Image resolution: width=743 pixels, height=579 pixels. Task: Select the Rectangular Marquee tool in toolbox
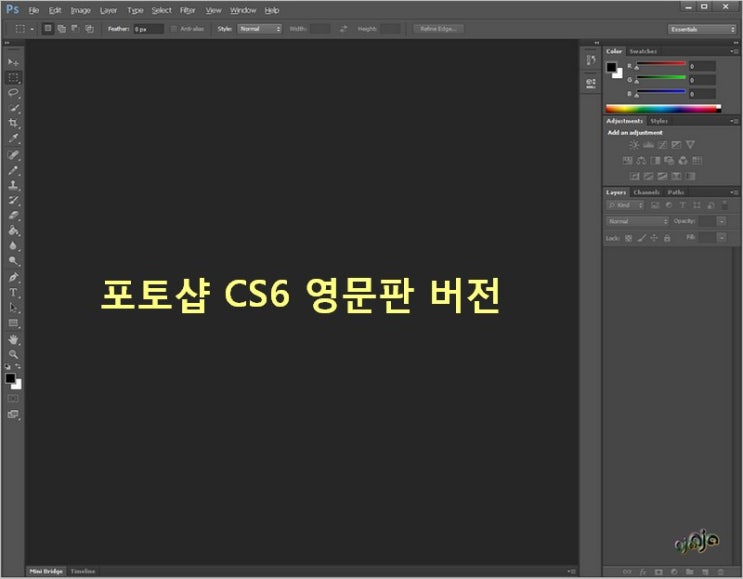coord(13,78)
